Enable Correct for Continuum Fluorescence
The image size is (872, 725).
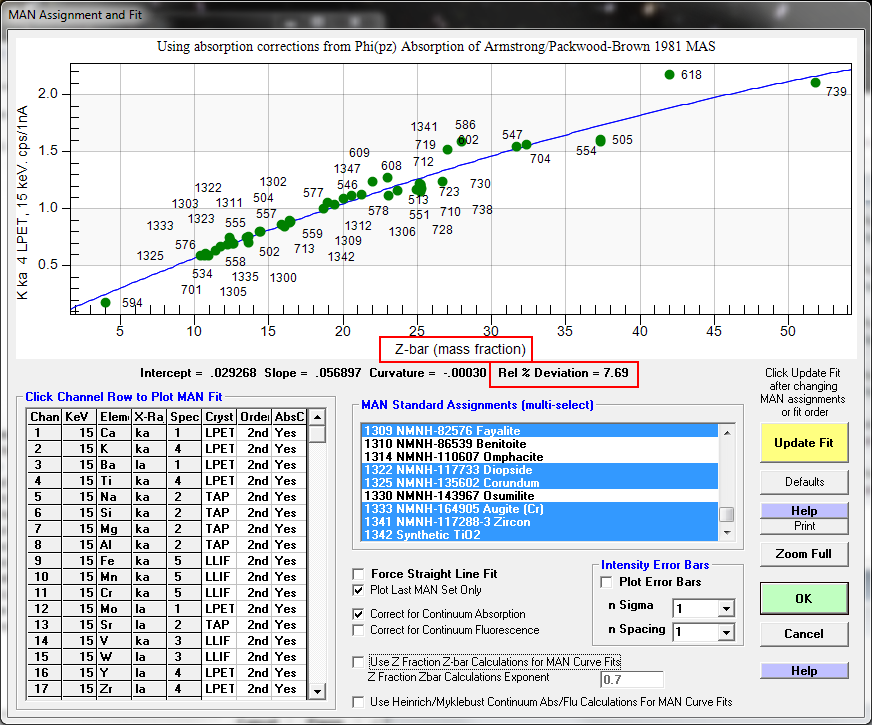point(359,630)
